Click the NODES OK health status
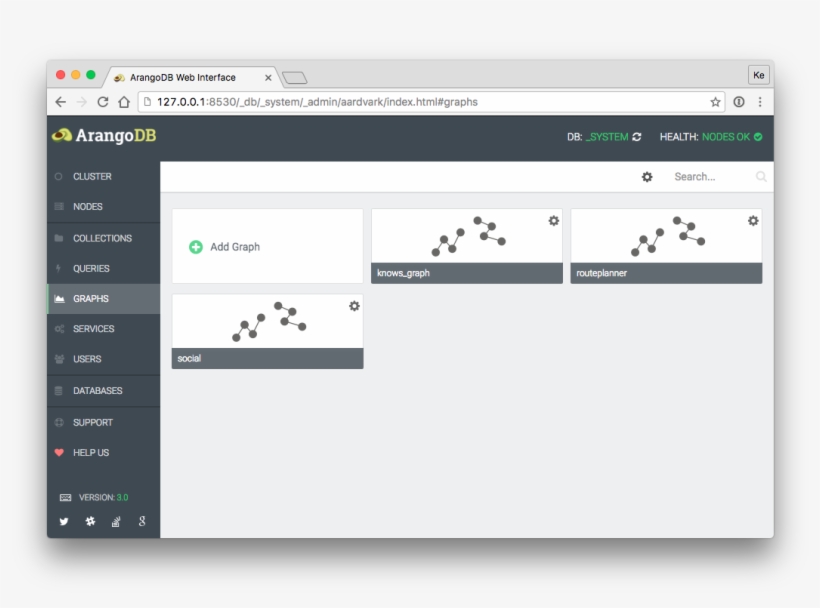Viewport: 820px width, 608px height. [x=725, y=137]
